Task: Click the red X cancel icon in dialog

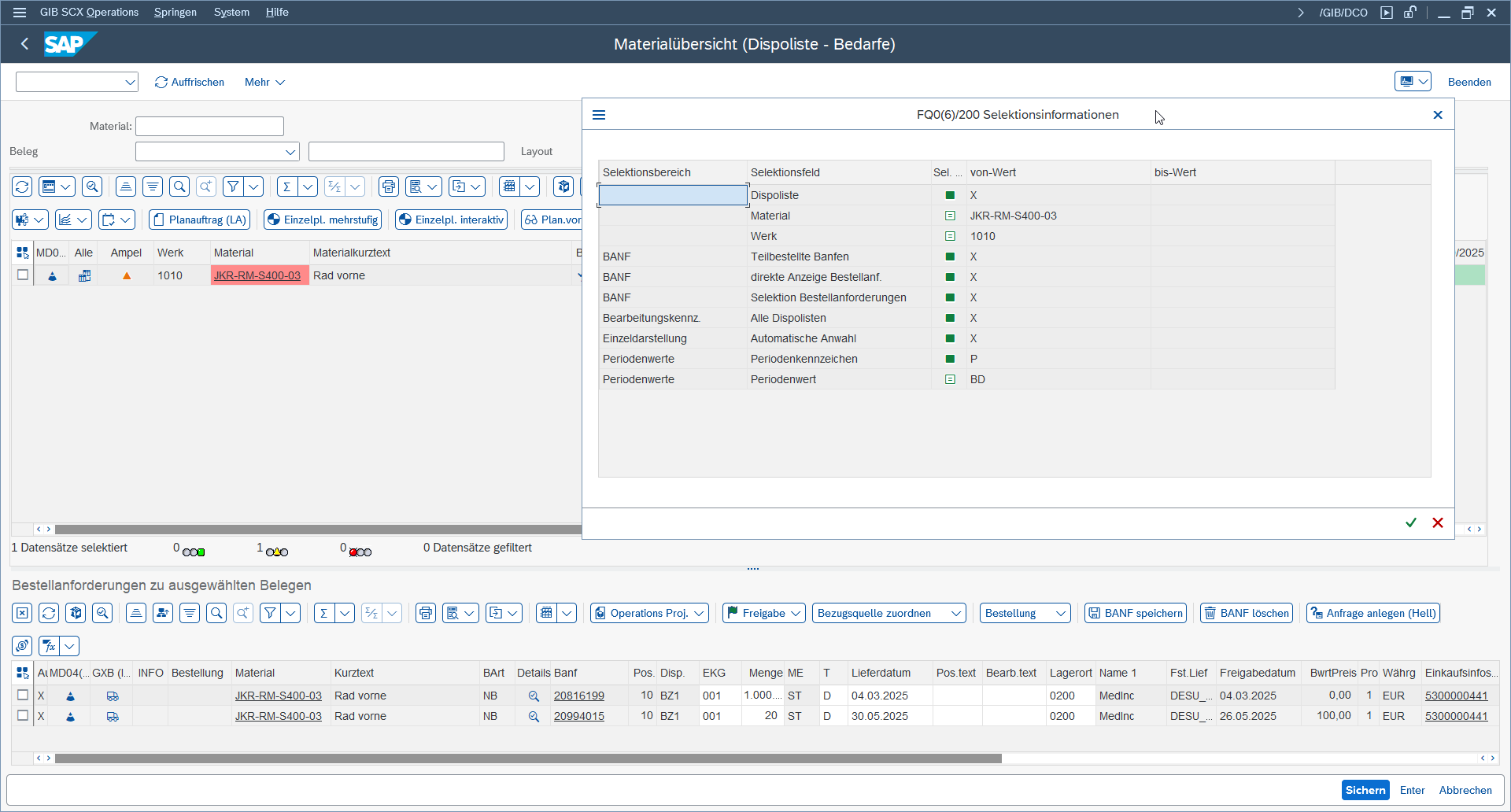Action: click(1438, 522)
